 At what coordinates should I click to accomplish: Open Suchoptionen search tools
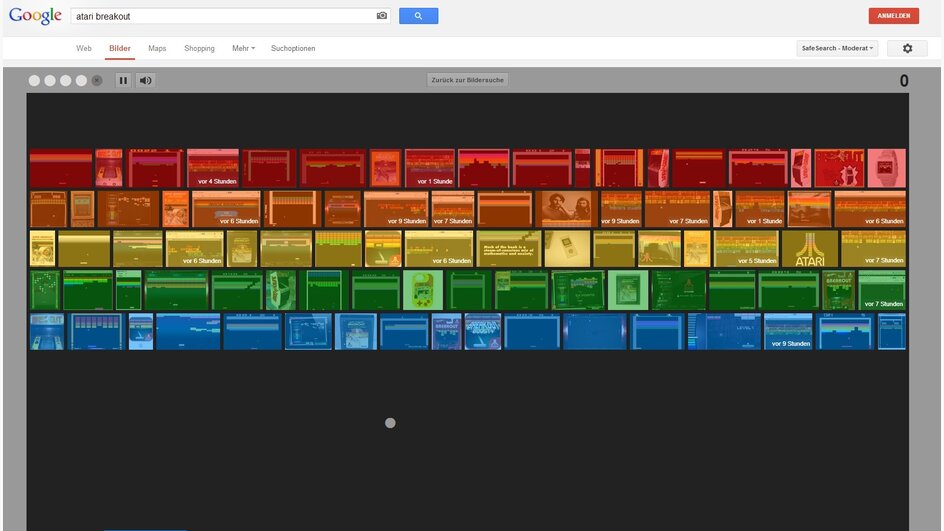pos(293,48)
